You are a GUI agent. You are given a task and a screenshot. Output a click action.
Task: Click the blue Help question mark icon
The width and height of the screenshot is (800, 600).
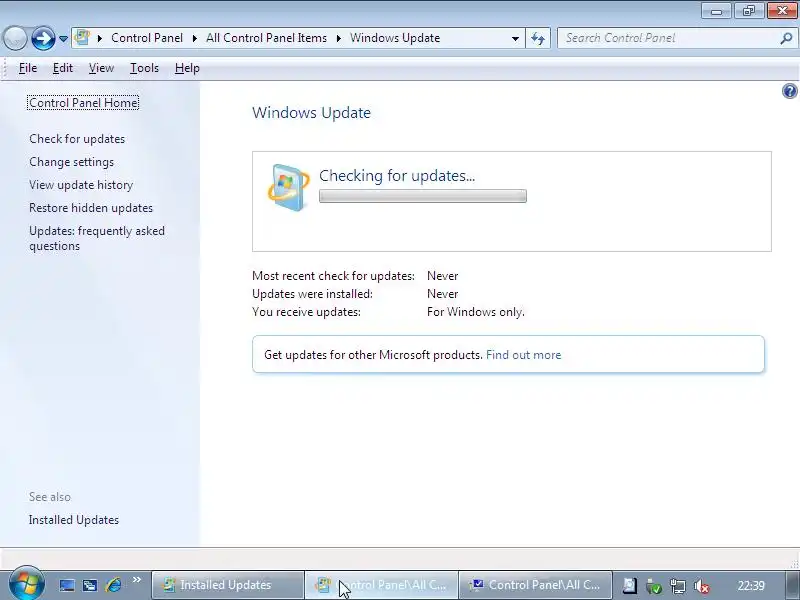pyautogui.click(x=789, y=91)
